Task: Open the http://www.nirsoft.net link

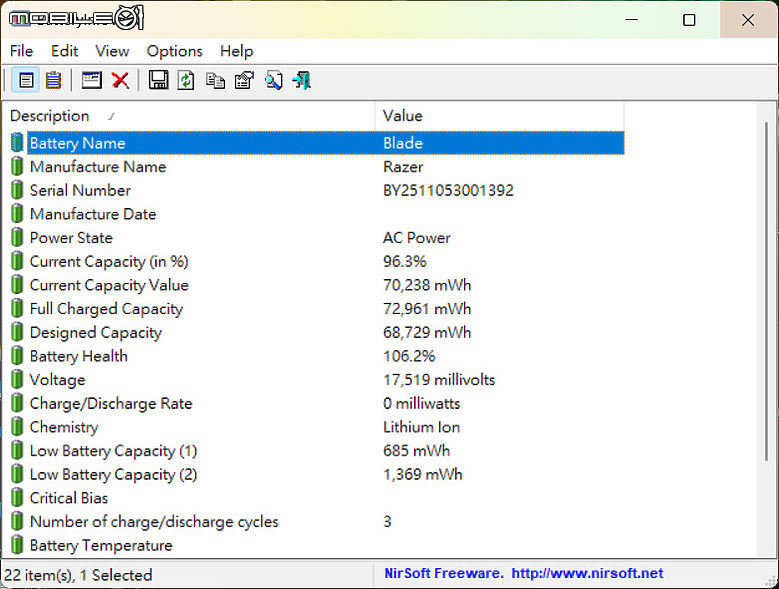Action: tap(587, 573)
